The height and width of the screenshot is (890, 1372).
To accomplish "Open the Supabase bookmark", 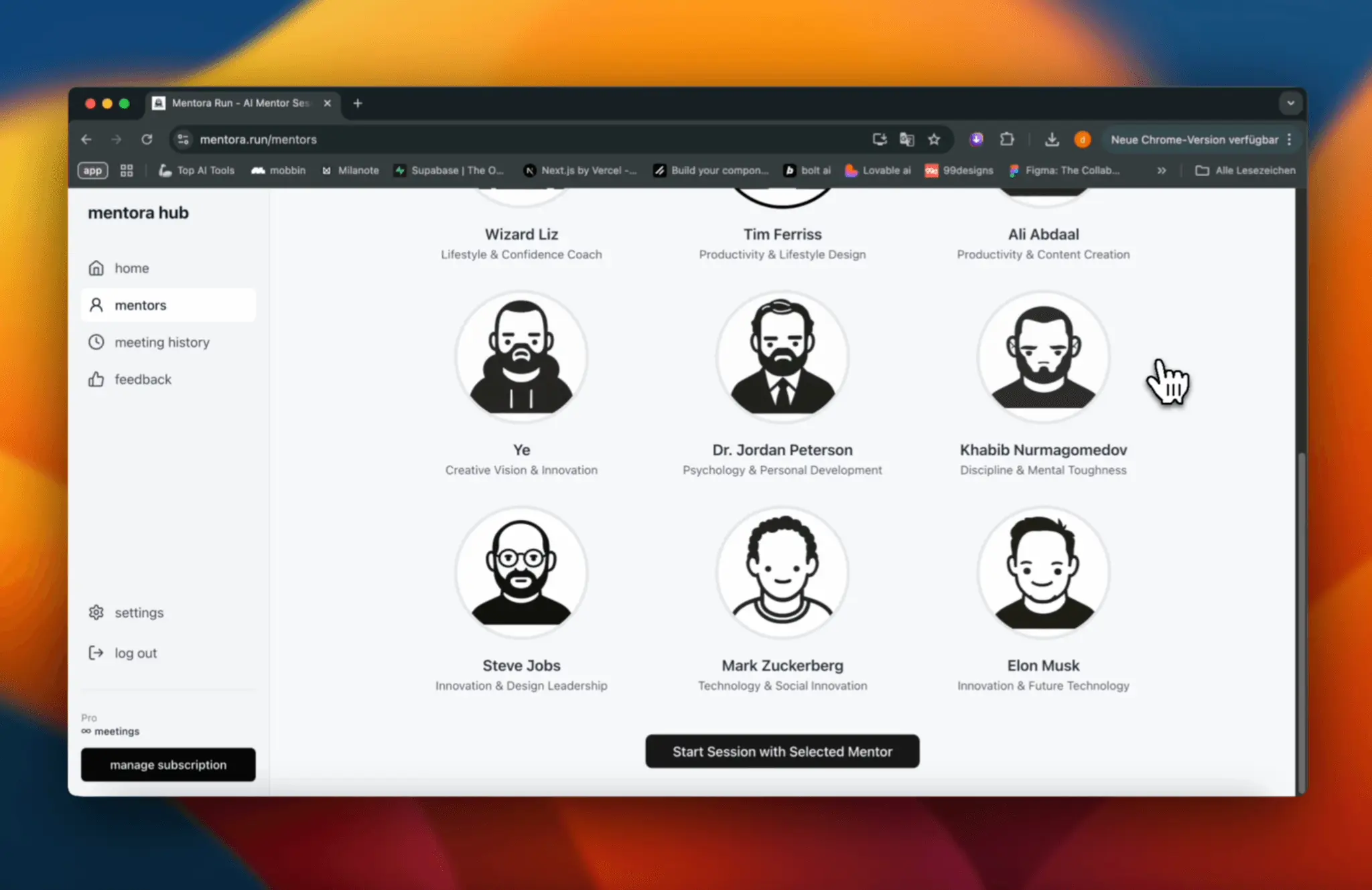I will 450,171.
